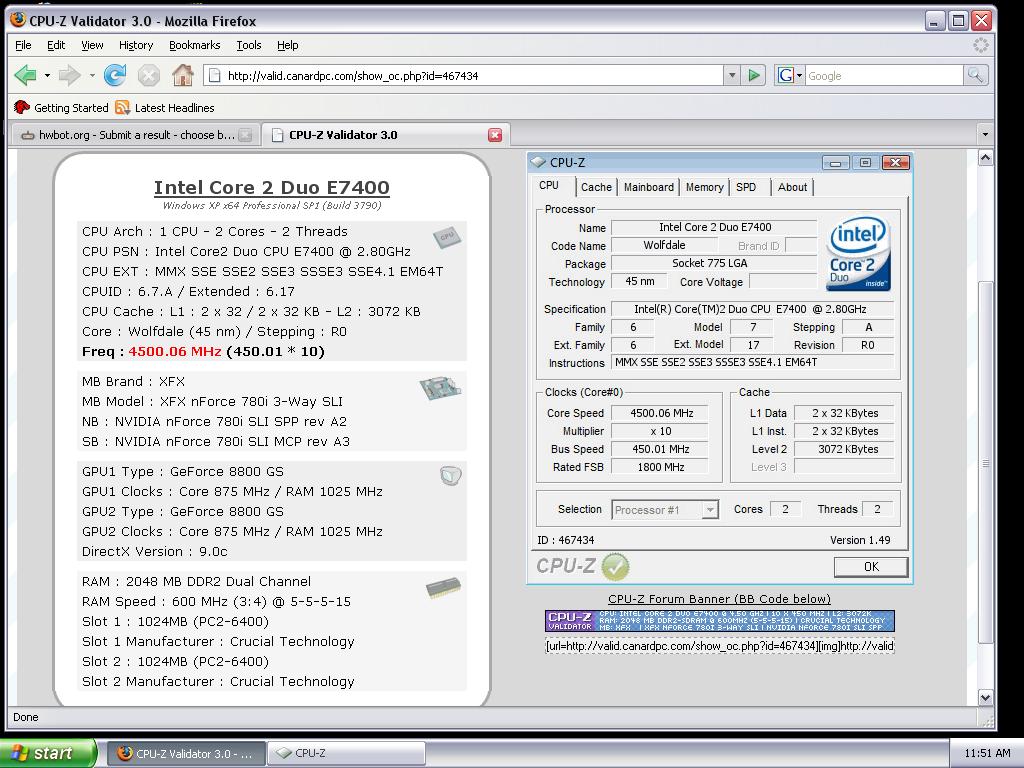Image resolution: width=1024 pixels, height=768 pixels.
Task: Click the vertical scrollbar thumb
Action: click(x=985, y=462)
